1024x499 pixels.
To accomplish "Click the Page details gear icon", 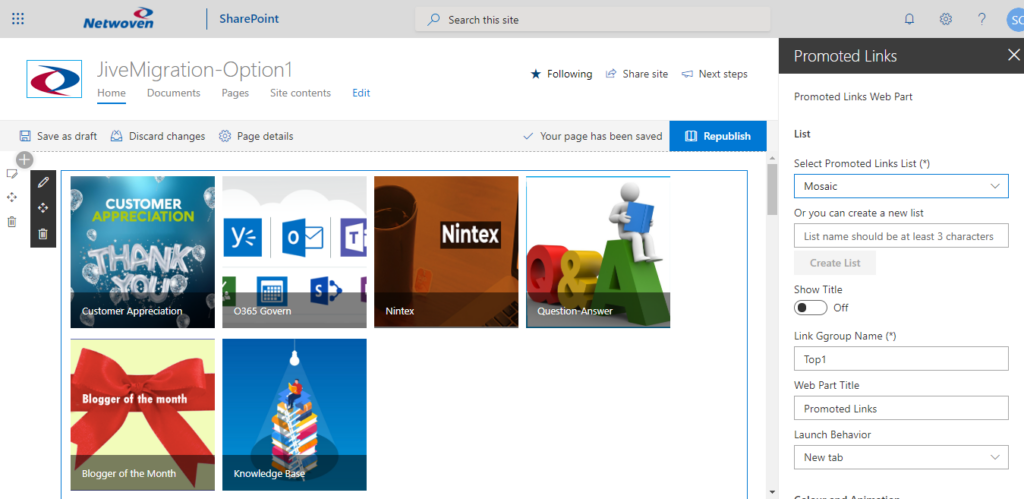I will (225, 136).
